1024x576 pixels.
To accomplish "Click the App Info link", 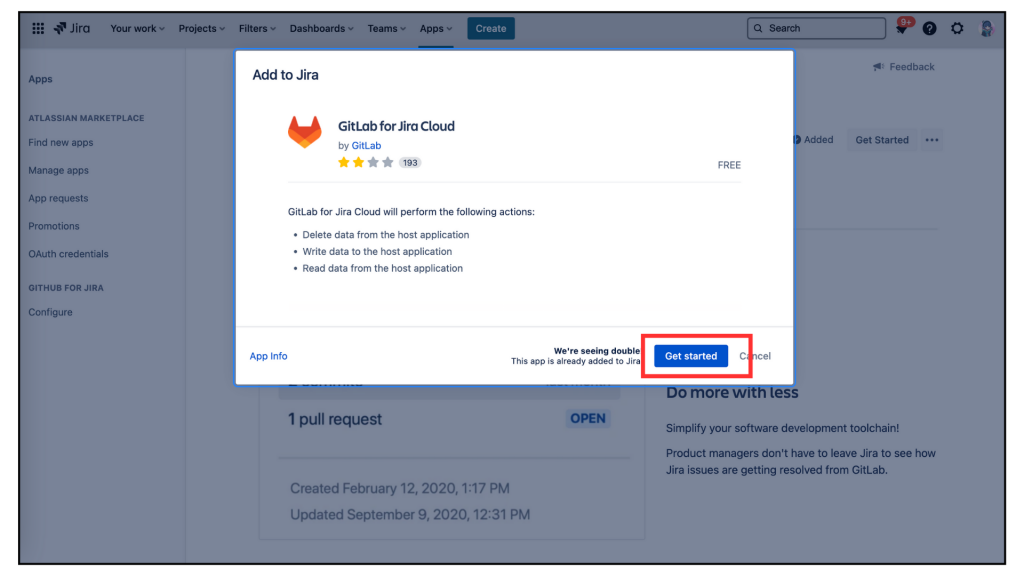I will (268, 356).
